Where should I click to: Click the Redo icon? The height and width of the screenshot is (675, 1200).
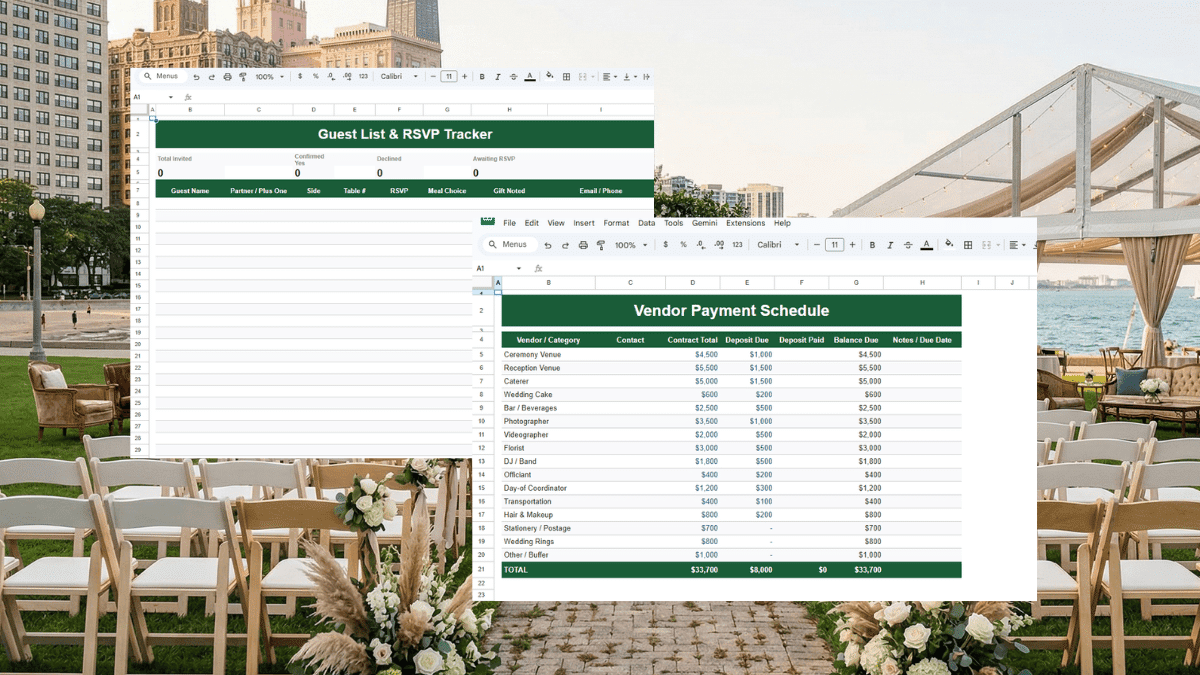point(565,244)
